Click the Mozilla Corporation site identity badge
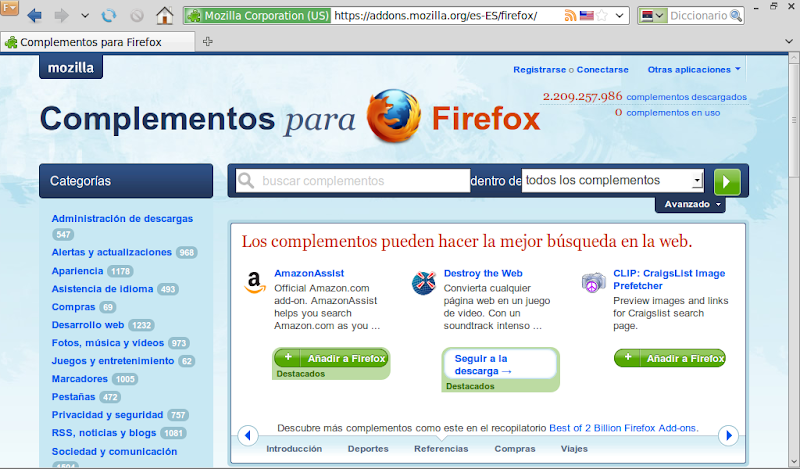This screenshot has height=469, width=800. [258, 16]
